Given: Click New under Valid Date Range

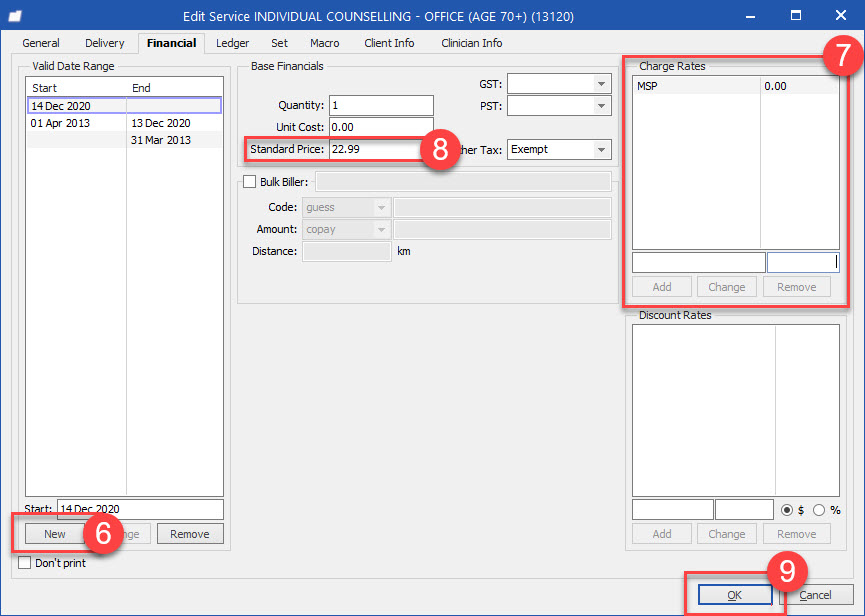Looking at the screenshot, I should [53, 533].
